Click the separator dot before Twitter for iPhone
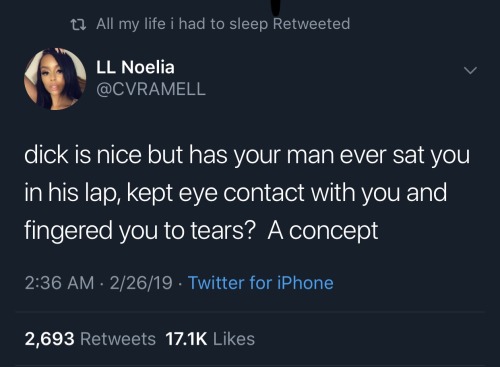Image resolution: width=500 pixels, height=367 pixels. 180,284
